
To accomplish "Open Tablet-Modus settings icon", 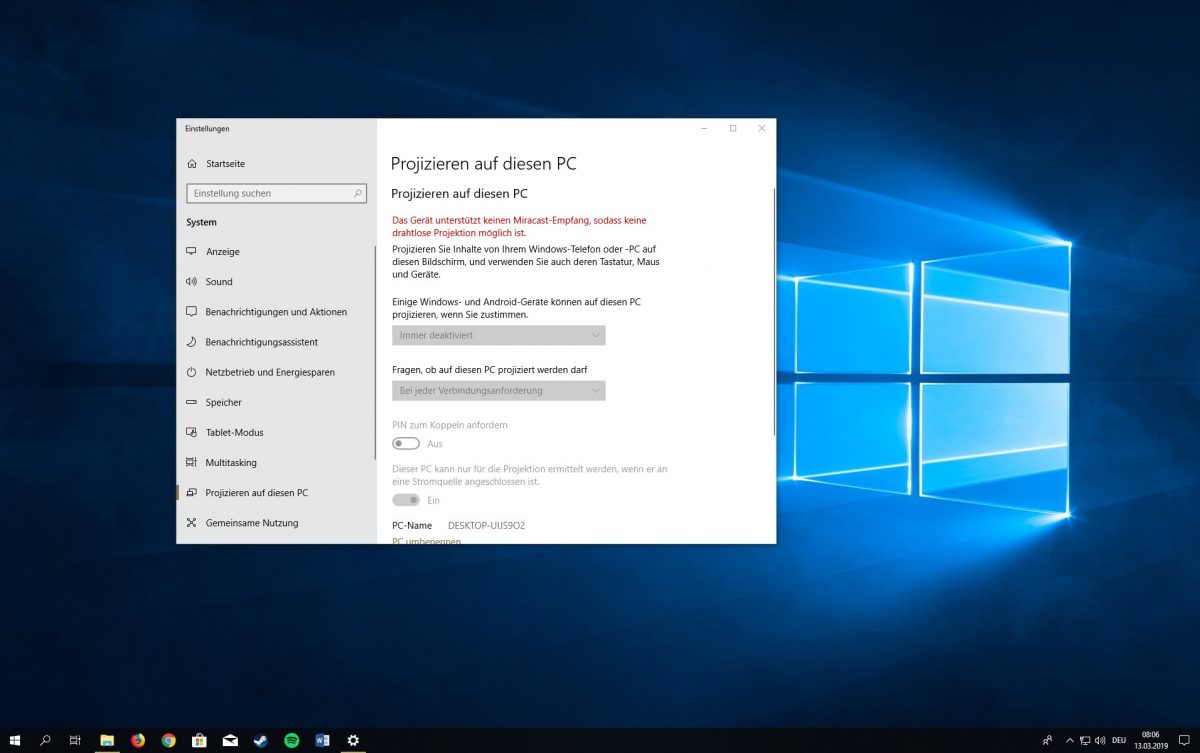I will click(192, 432).
